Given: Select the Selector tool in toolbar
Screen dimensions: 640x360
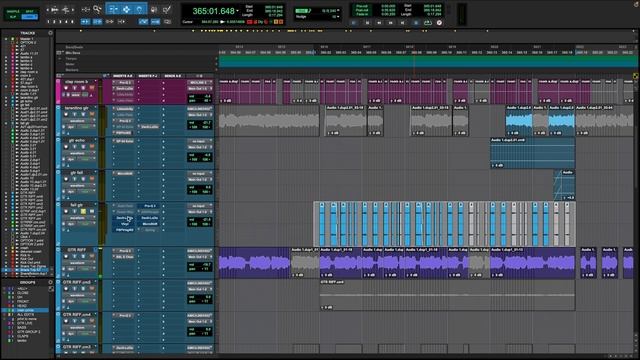Looking at the screenshot, I should 127,9.
